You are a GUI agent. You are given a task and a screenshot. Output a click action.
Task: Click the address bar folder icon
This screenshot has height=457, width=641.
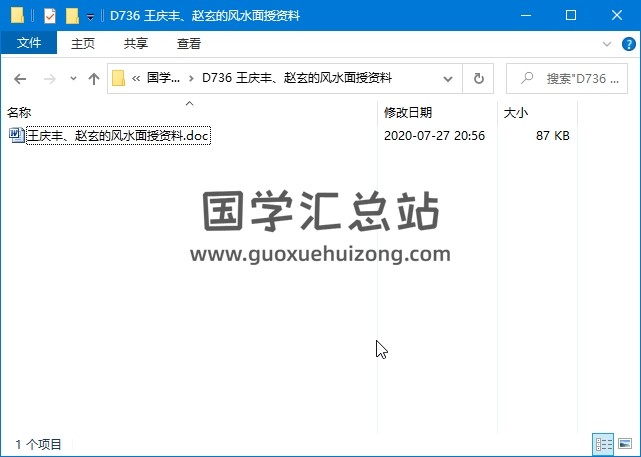point(119,78)
